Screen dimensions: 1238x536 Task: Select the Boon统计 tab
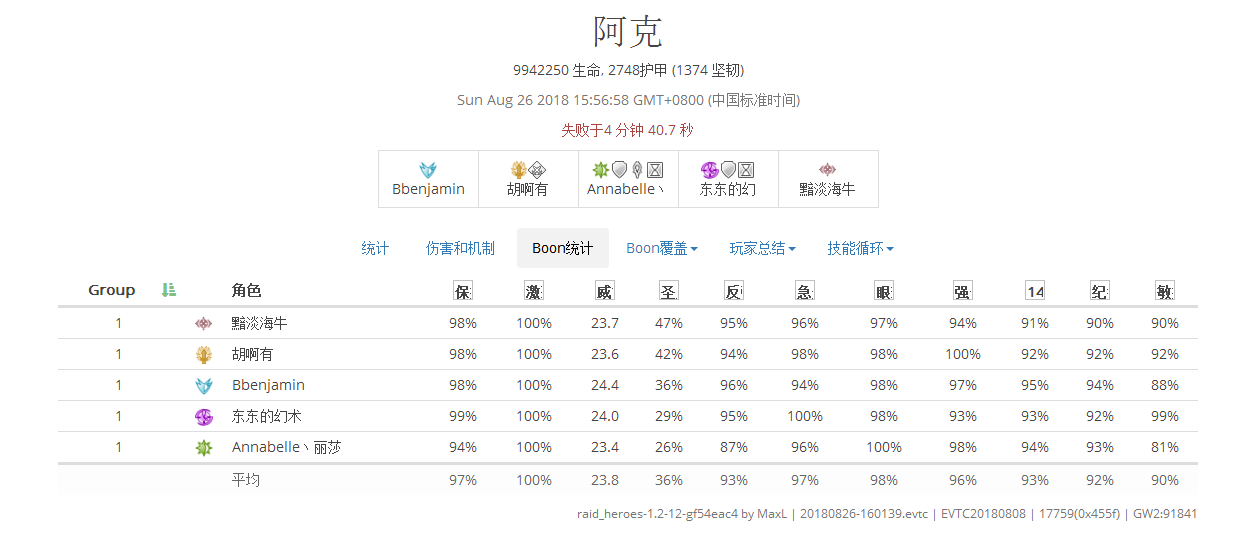coord(563,248)
